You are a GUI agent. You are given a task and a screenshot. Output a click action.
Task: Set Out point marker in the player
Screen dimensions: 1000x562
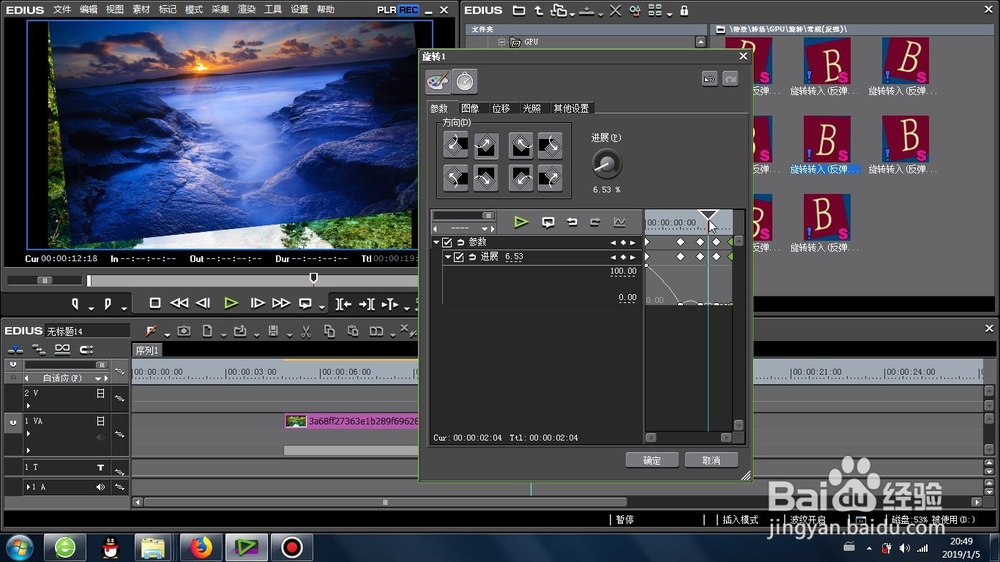click(x=108, y=304)
